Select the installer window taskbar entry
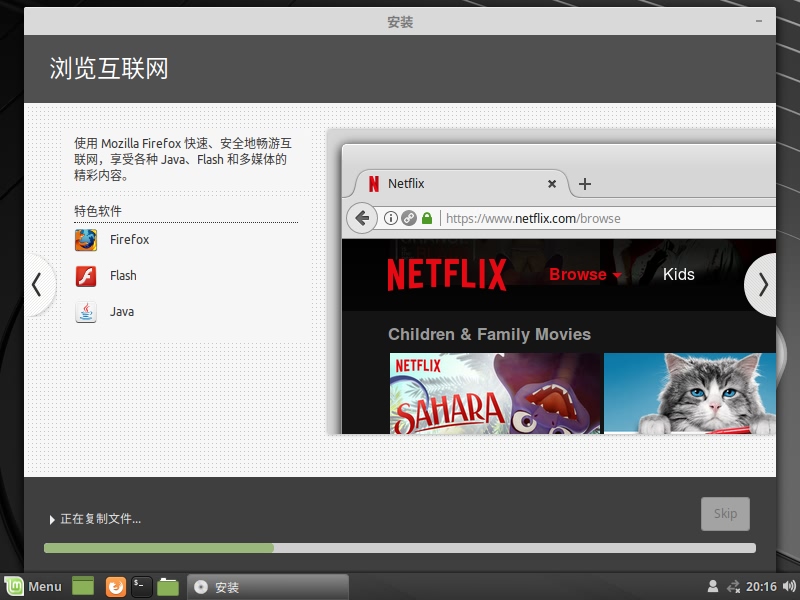The height and width of the screenshot is (600, 800). coord(268,587)
